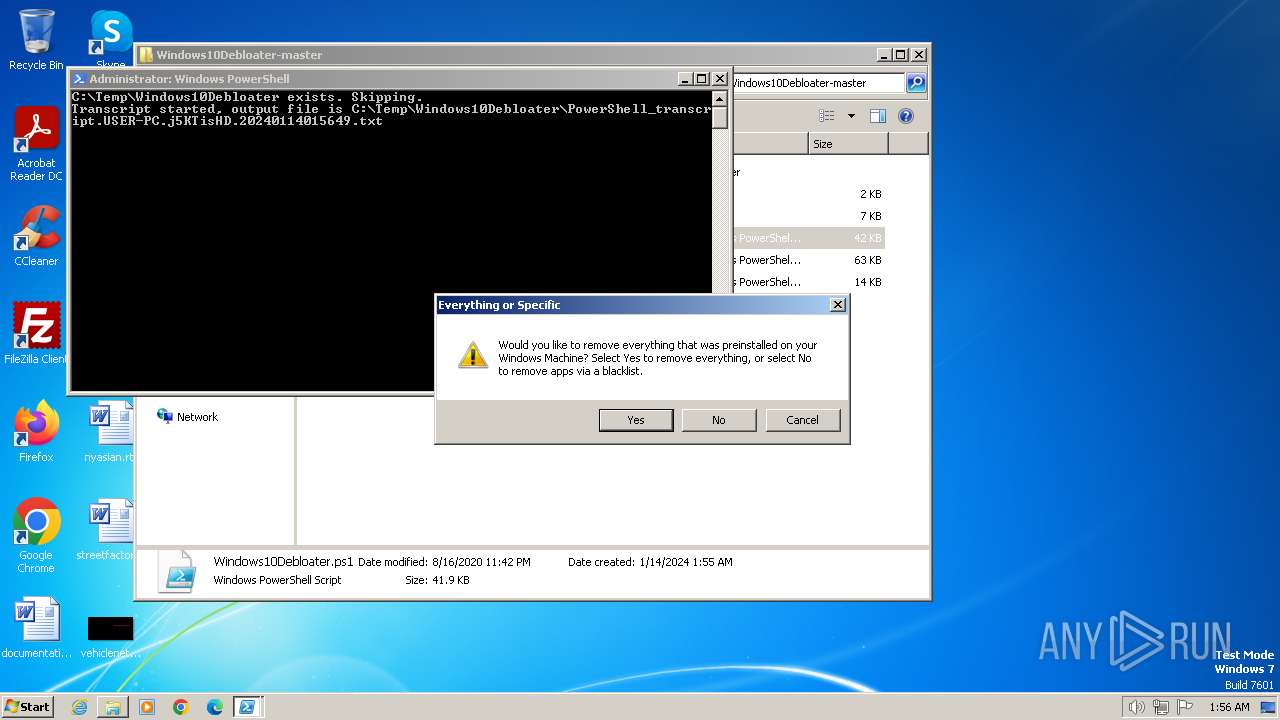Select the file row sized 42 KB

coord(808,238)
